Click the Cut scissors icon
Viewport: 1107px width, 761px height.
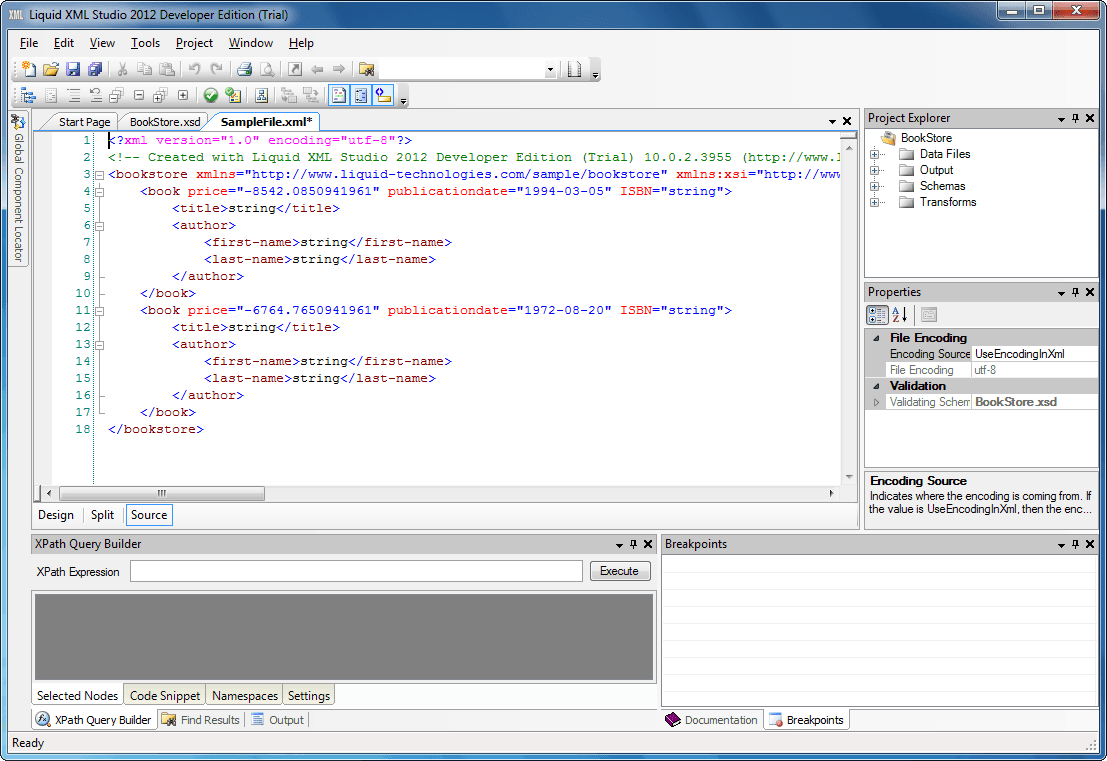(x=122, y=69)
